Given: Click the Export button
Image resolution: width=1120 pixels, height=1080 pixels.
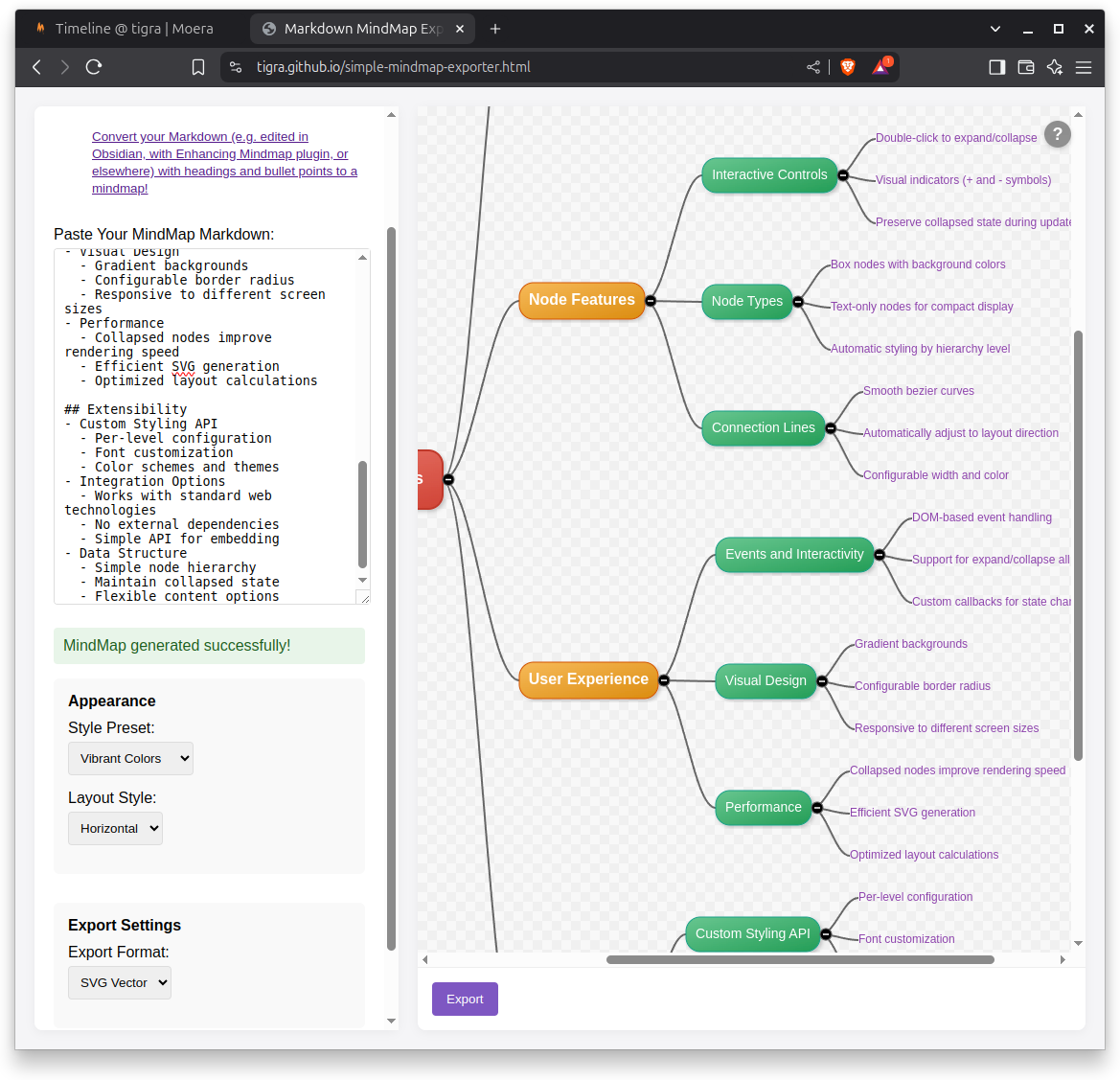Looking at the screenshot, I should point(464,999).
